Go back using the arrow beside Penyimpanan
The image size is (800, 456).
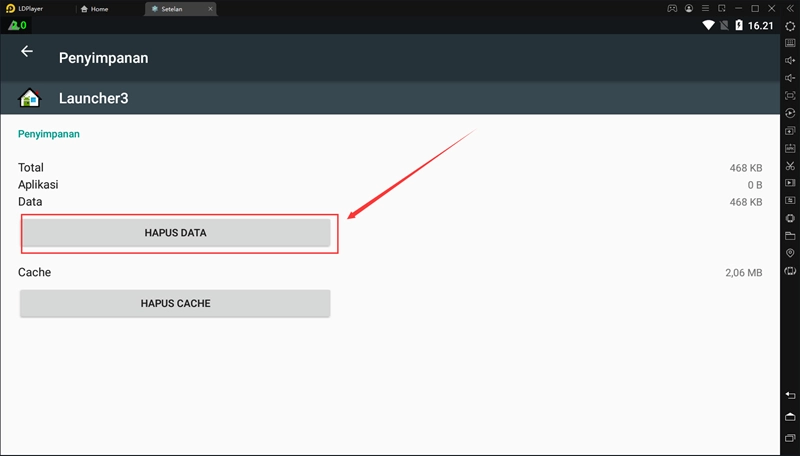pyautogui.click(x=27, y=51)
